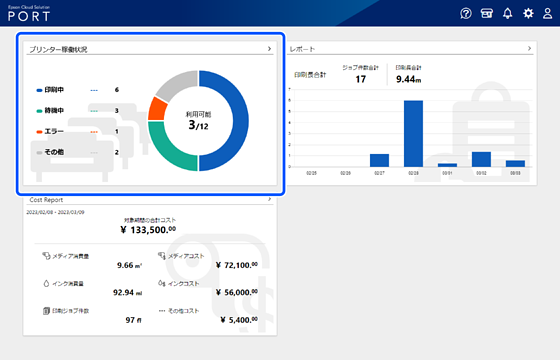This screenshot has height=360, width=560.
Task: Click the Epson Cloud Solution PORT logo
Action: (x=29, y=14)
